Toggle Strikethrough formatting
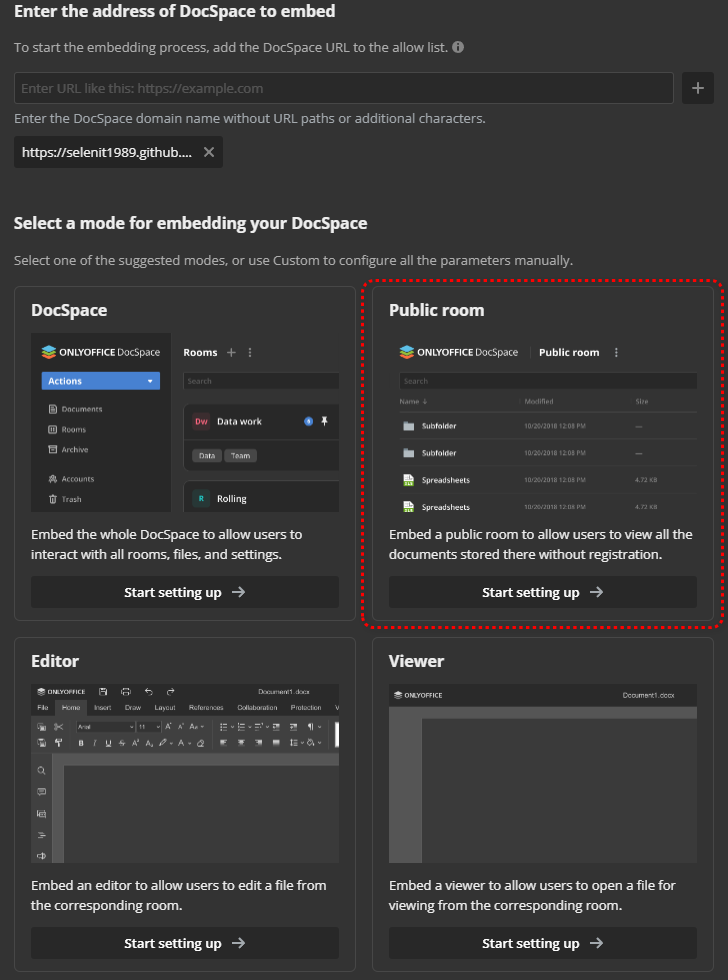Screen dimensions: 728x980 click(122, 743)
